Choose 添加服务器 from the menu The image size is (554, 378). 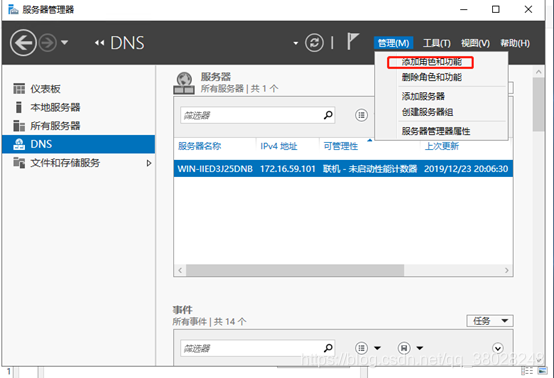[423, 96]
